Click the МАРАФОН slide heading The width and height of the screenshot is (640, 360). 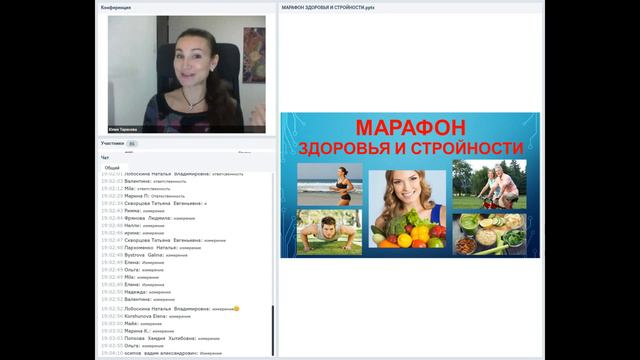410,128
